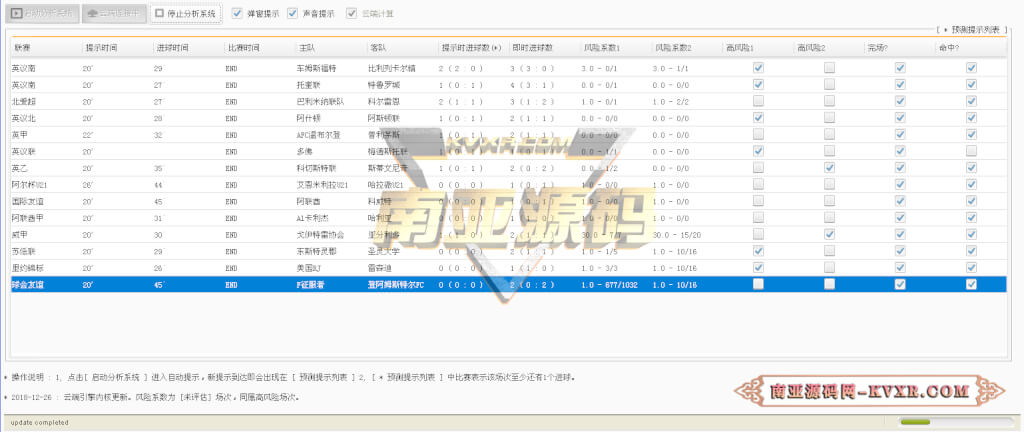Click the stop square icon on 停止分析系统
This screenshot has height=432, width=1024.
click(159, 12)
